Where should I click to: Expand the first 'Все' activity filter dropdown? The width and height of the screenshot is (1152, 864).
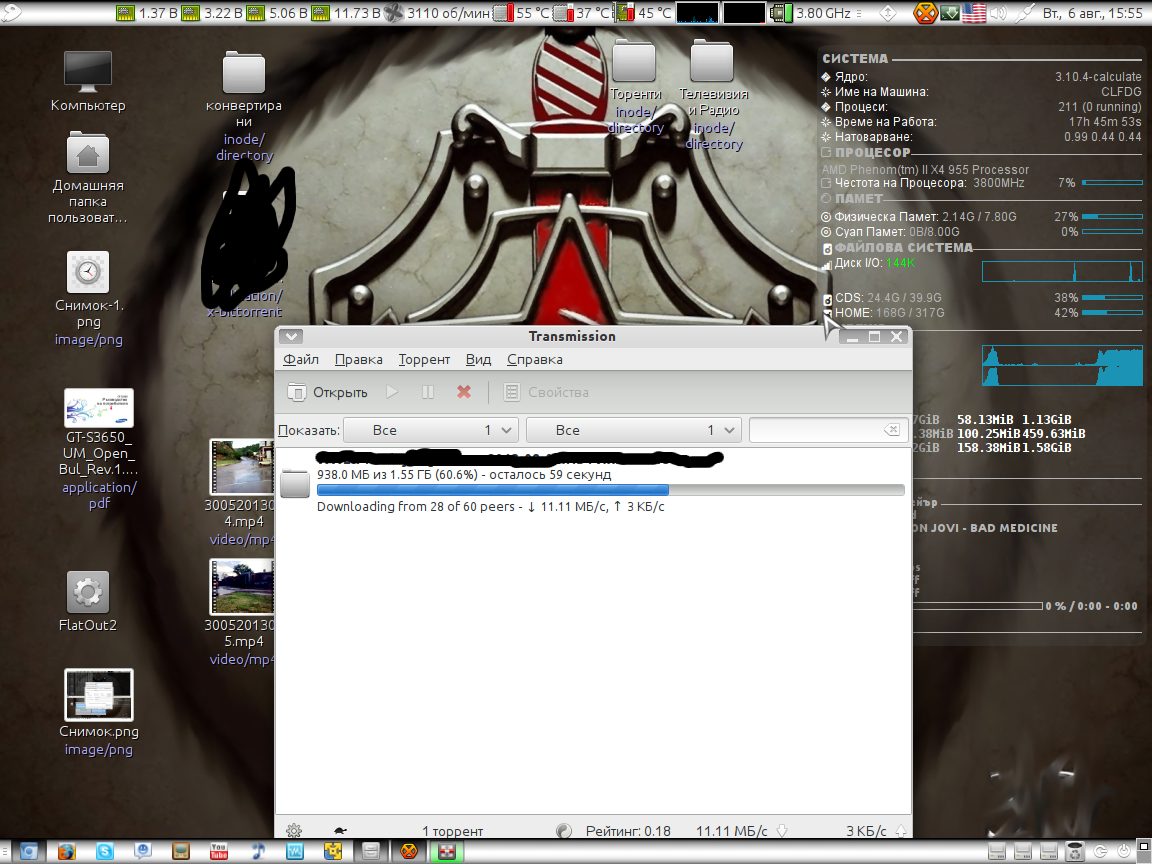tap(431, 430)
